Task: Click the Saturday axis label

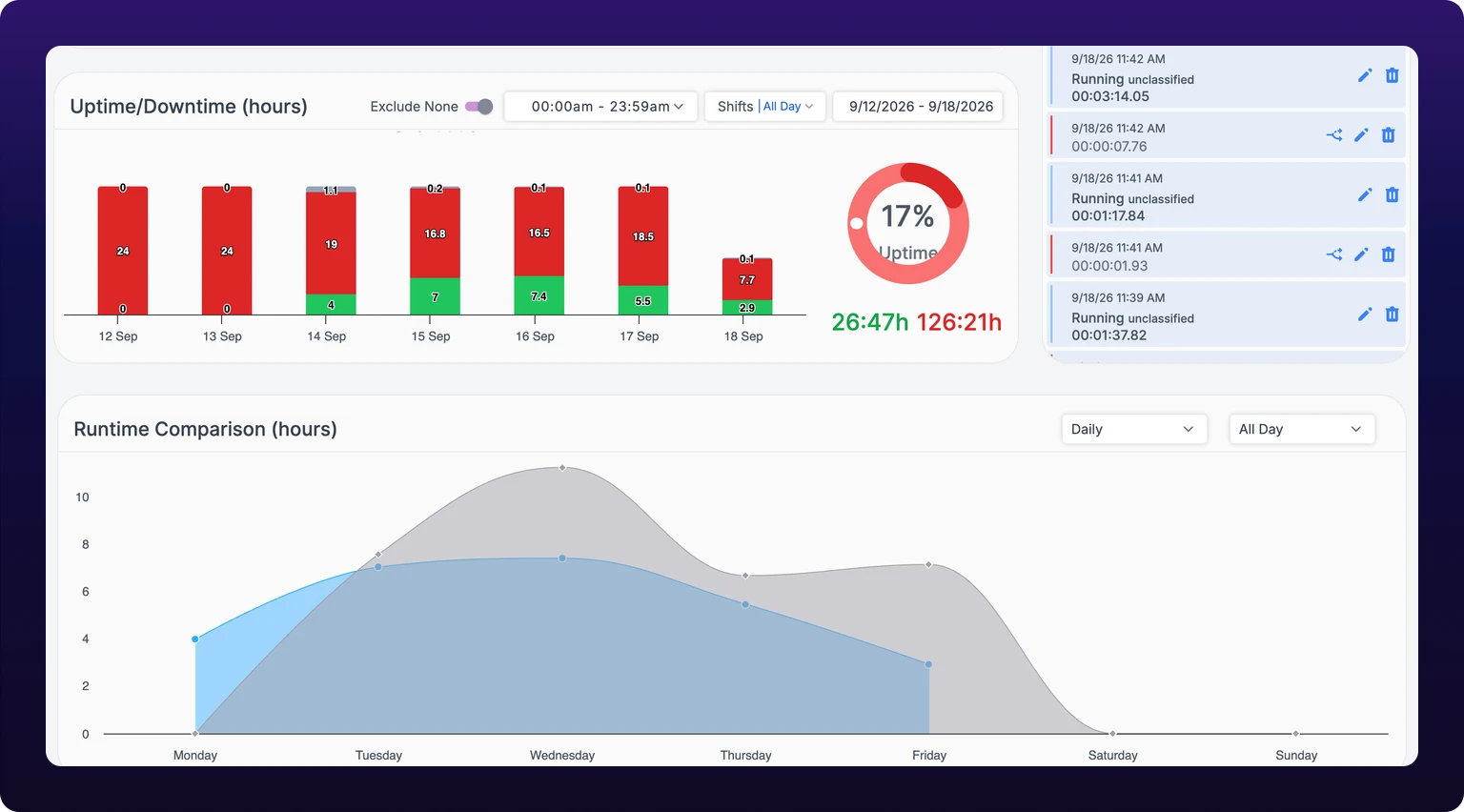Action: [1113, 755]
